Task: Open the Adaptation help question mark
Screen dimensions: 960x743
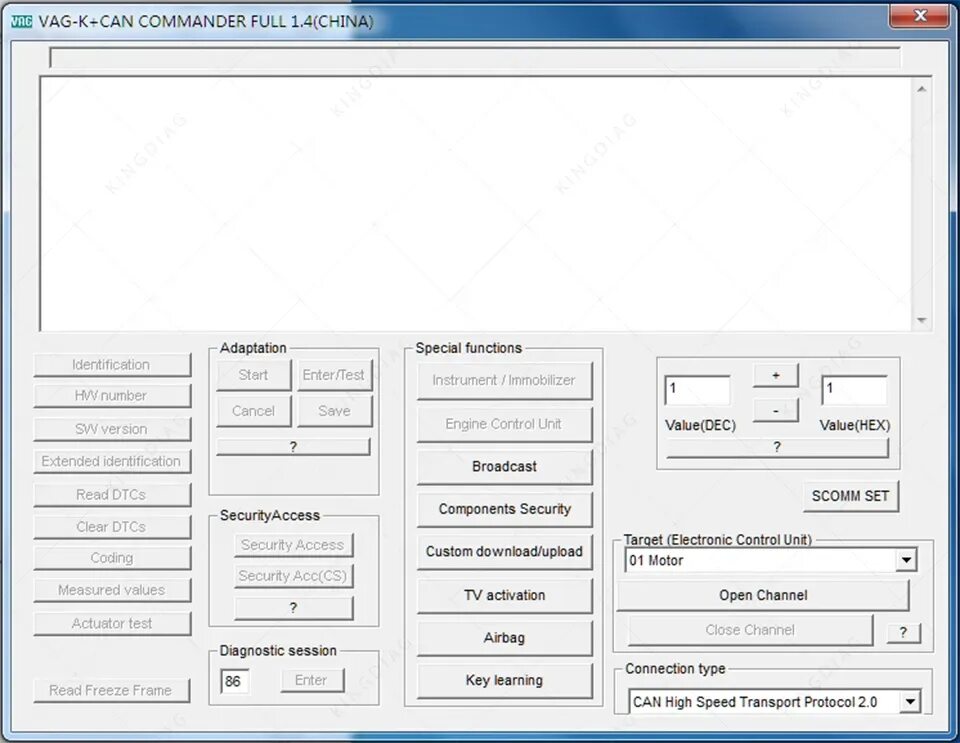Action: tap(293, 447)
